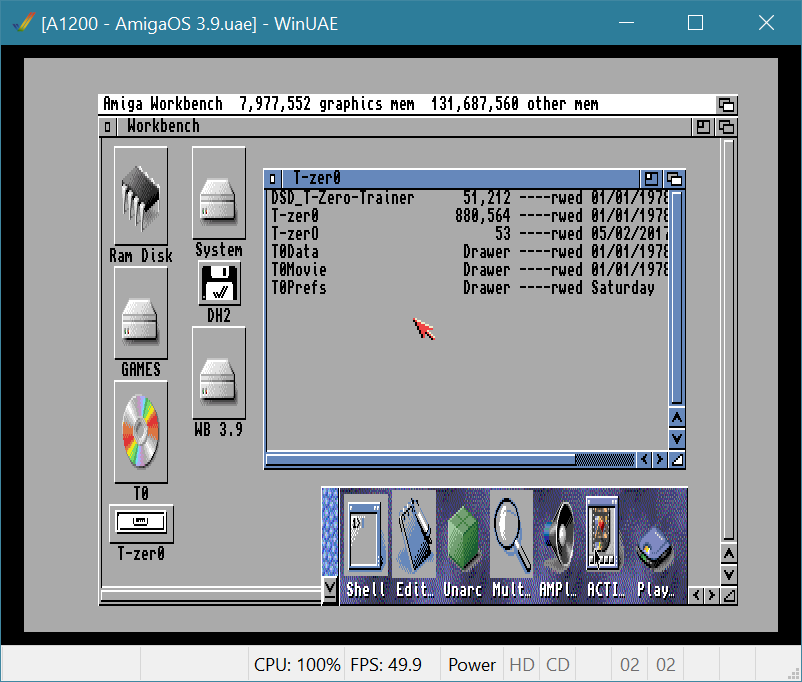Click the Workbench window's horizontal scrollbar
The width and height of the screenshot is (802, 682).
[211, 596]
